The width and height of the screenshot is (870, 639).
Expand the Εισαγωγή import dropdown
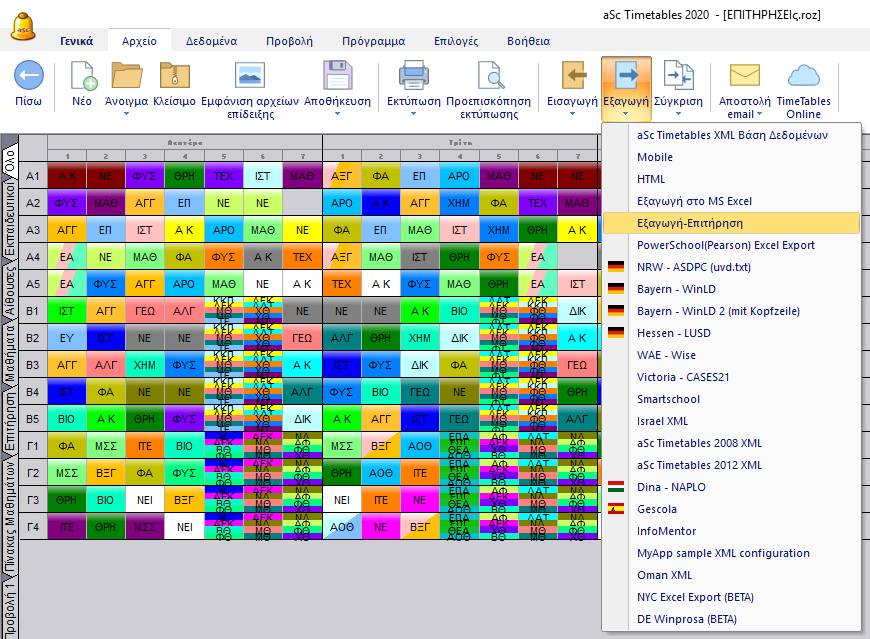click(572, 114)
